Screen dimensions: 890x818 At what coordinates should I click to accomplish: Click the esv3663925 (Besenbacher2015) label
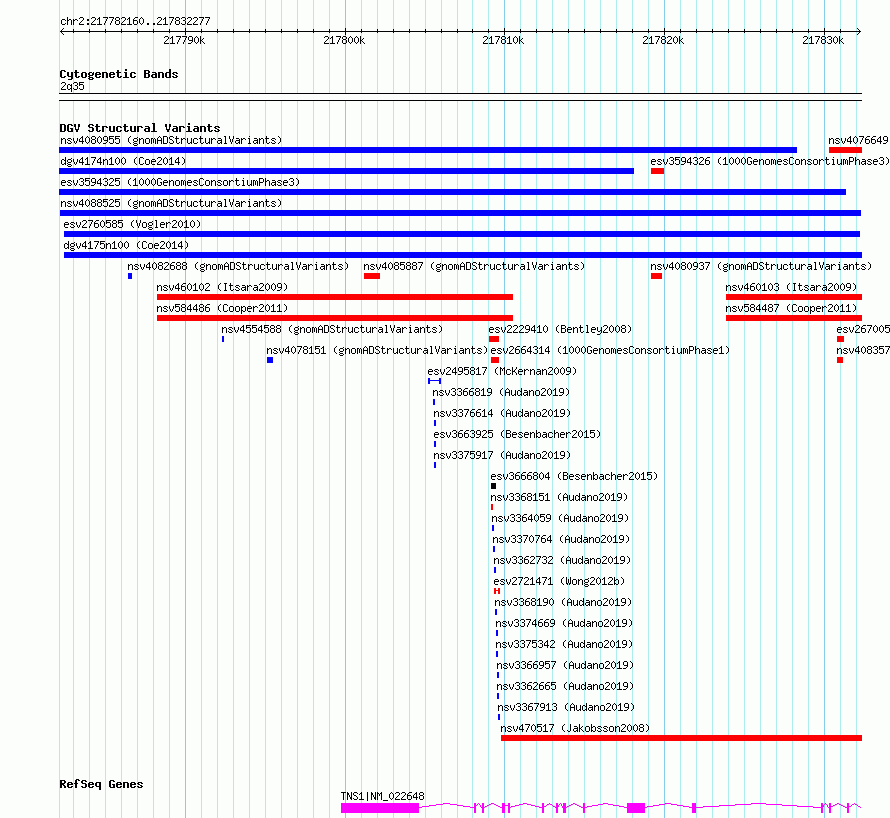[x=517, y=434]
